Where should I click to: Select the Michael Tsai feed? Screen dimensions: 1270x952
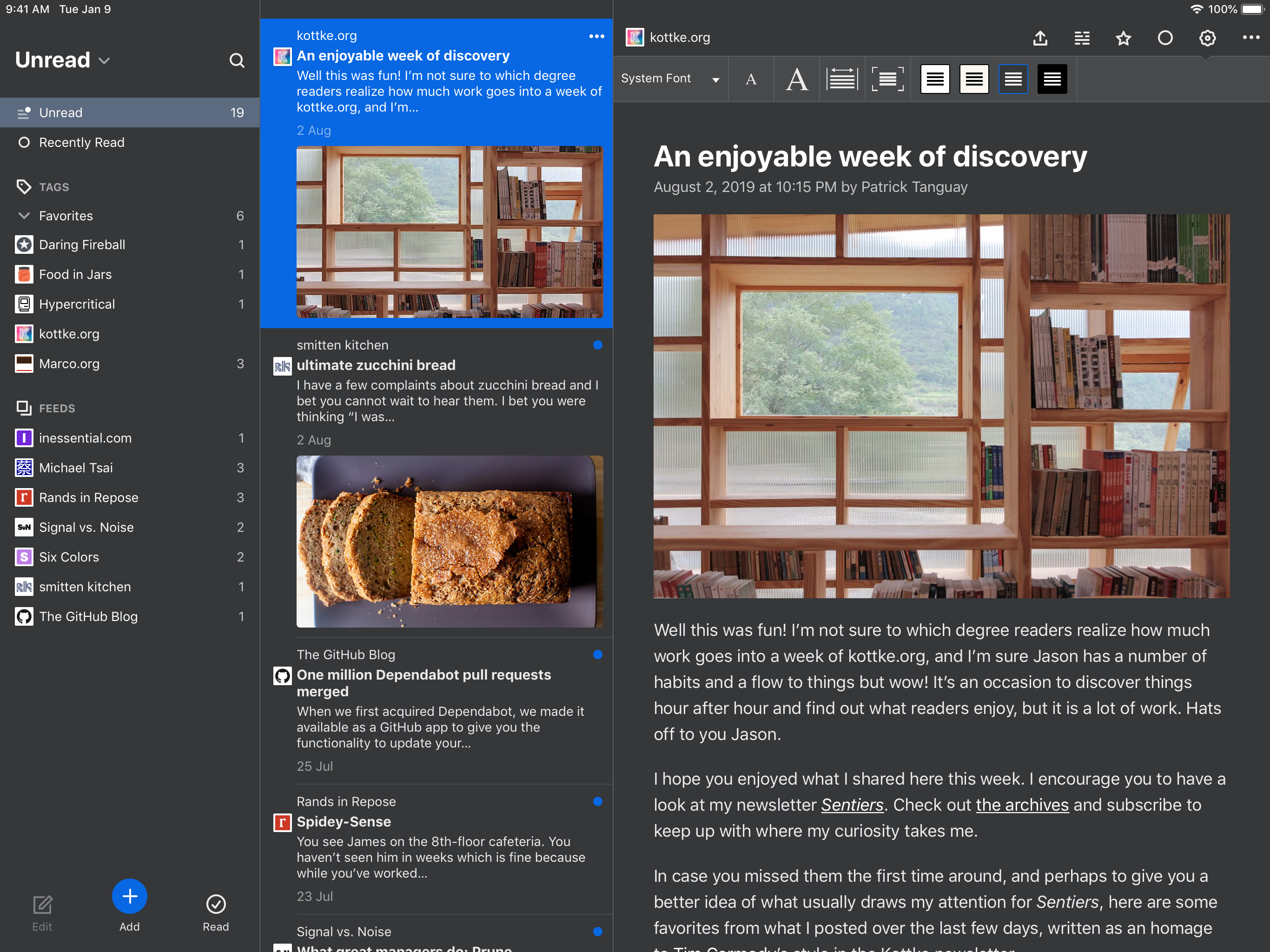click(x=76, y=468)
